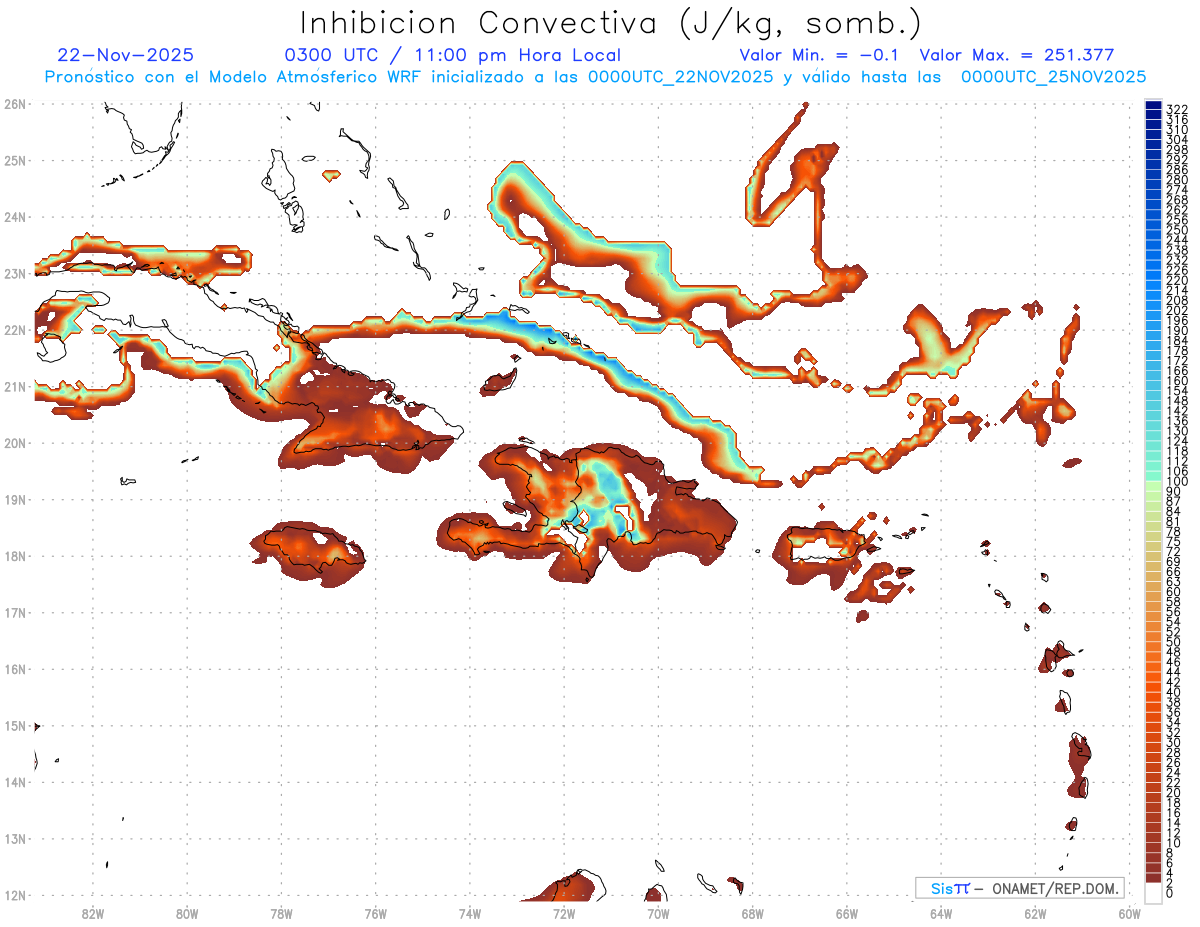Screen dimensions: 1200x927
Task: Click the 14N latitude label
Action: coord(14,782)
